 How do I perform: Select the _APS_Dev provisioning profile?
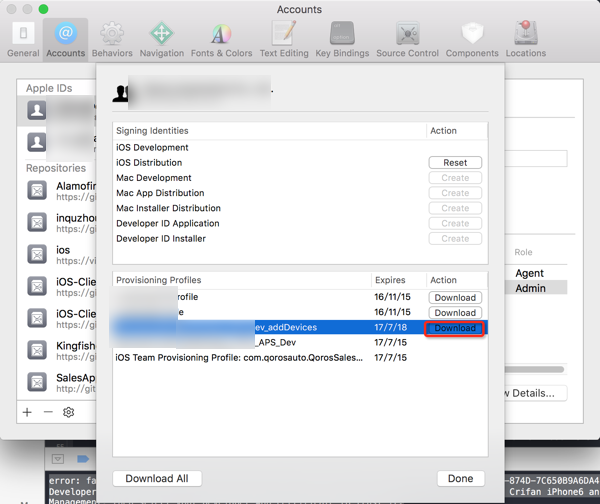coord(300,343)
